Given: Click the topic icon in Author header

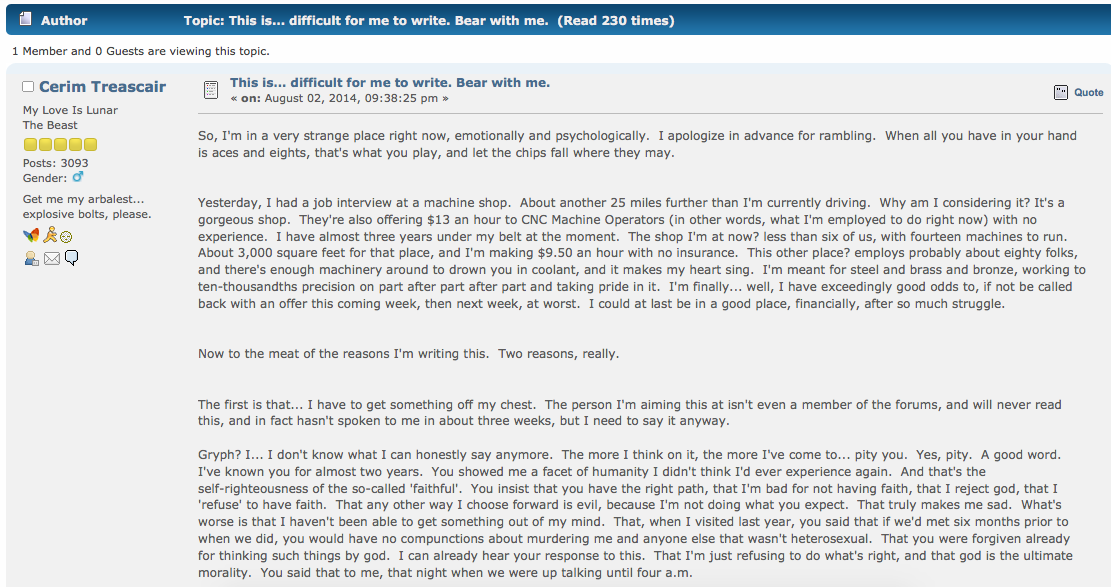Looking at the screenshot, I should (26, 19).
